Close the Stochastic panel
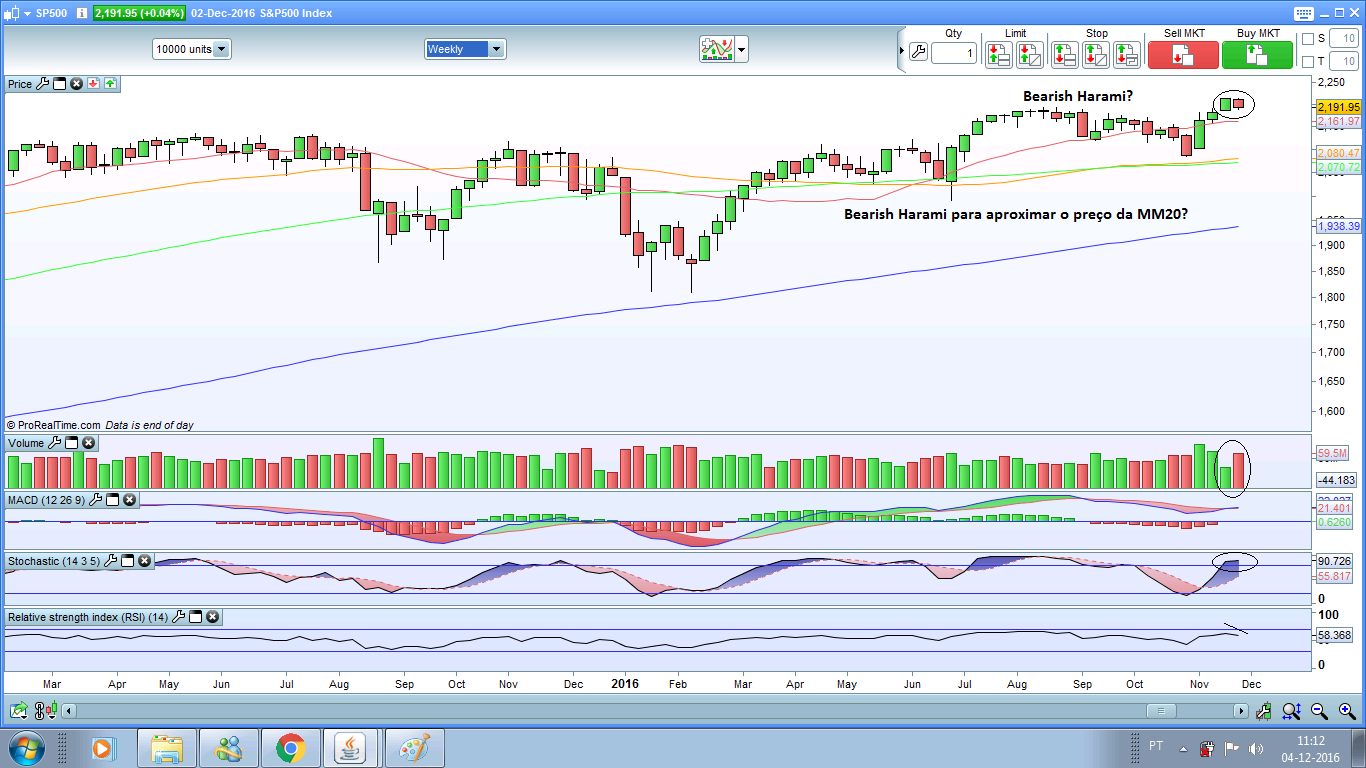Screen dimensions: 1366x768 point(145,561)
